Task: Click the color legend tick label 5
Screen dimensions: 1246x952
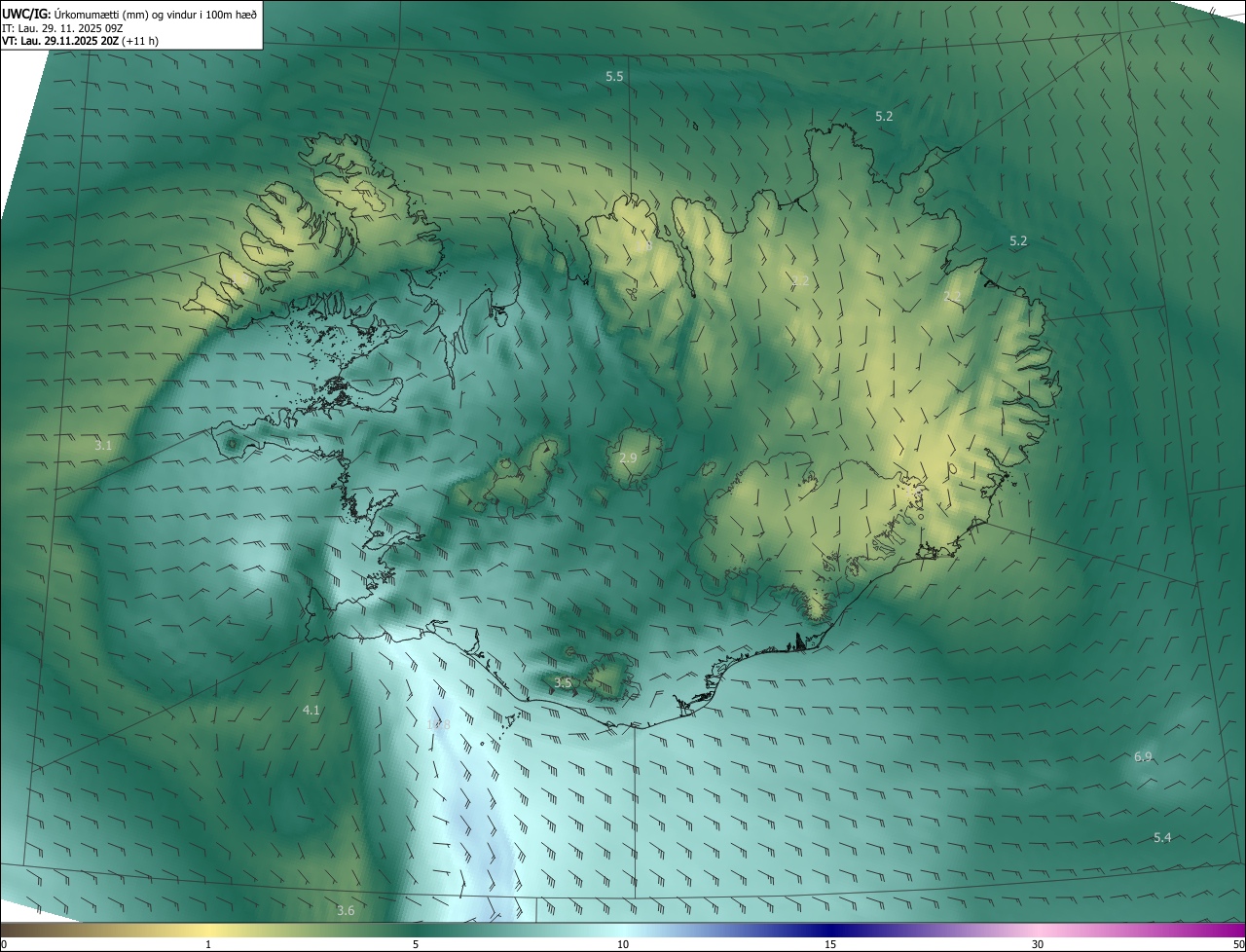Action: (416, 944)
